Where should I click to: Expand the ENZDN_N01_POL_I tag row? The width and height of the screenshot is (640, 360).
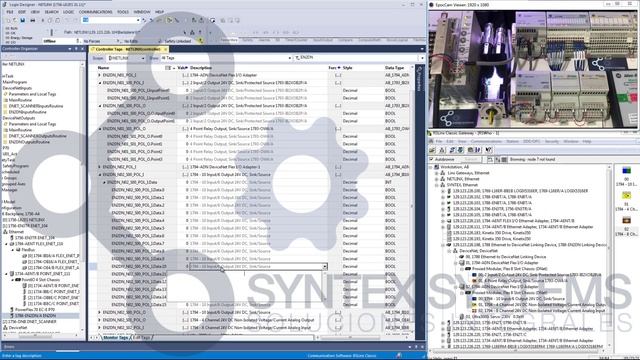(x=100, y=75)
